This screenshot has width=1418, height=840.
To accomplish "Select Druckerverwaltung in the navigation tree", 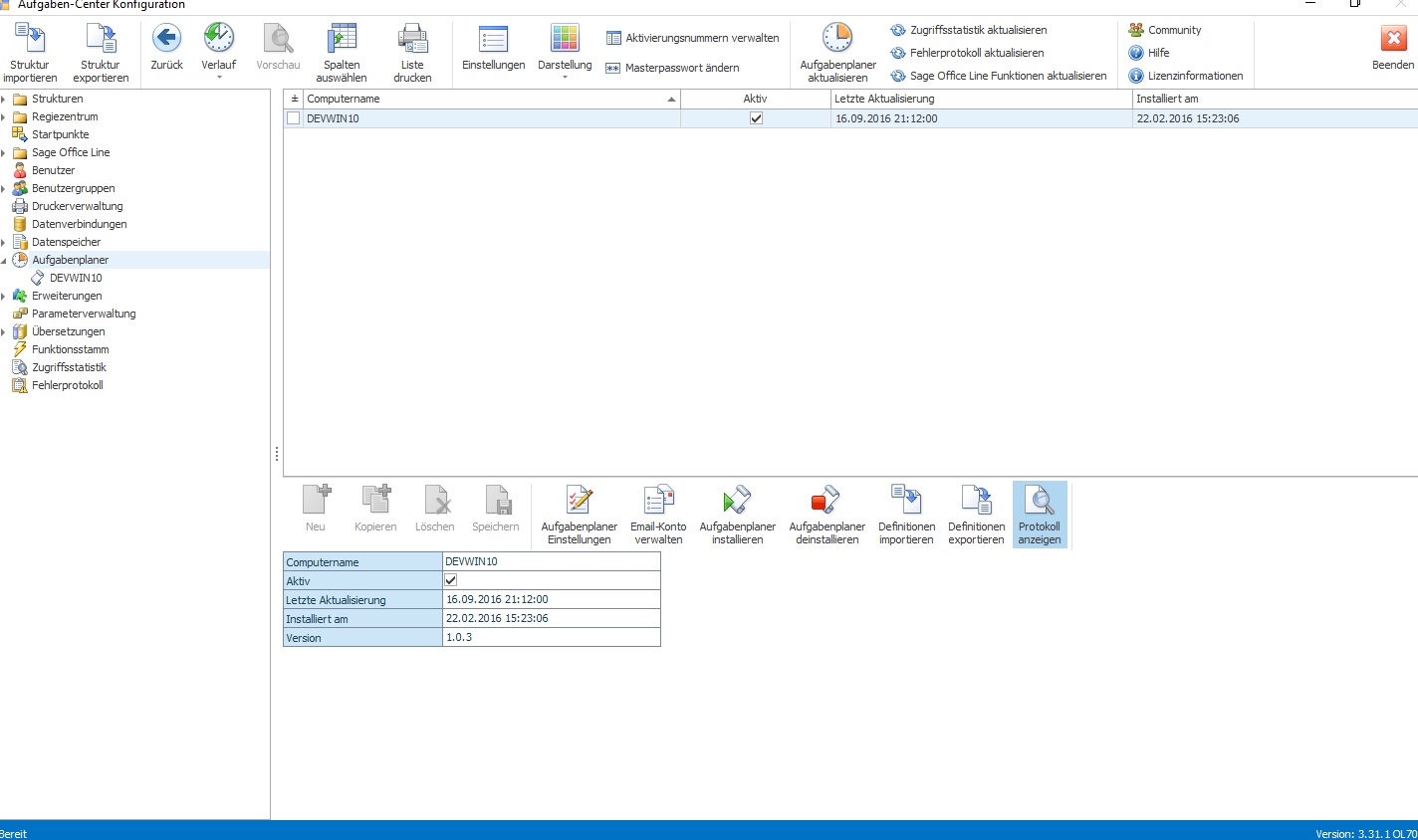I will pos(77,206).
